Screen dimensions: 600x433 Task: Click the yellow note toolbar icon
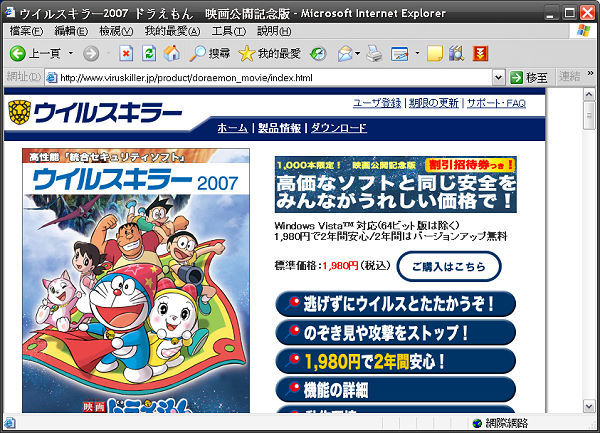point(435,54)
